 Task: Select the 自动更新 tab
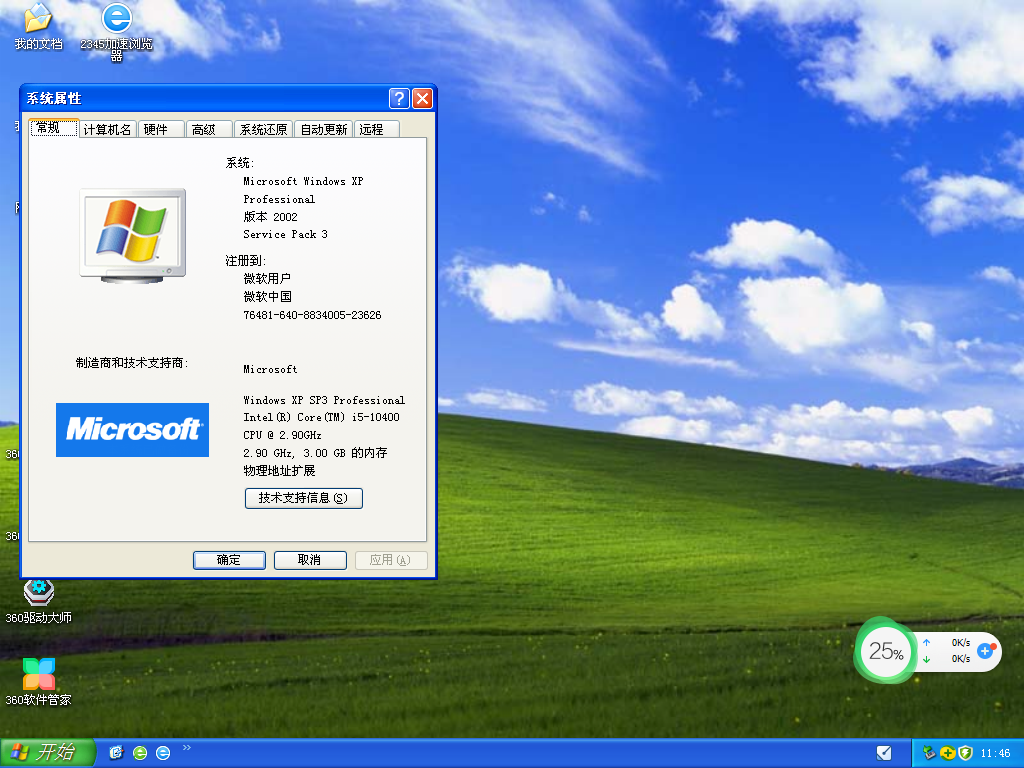coord(323,128)
